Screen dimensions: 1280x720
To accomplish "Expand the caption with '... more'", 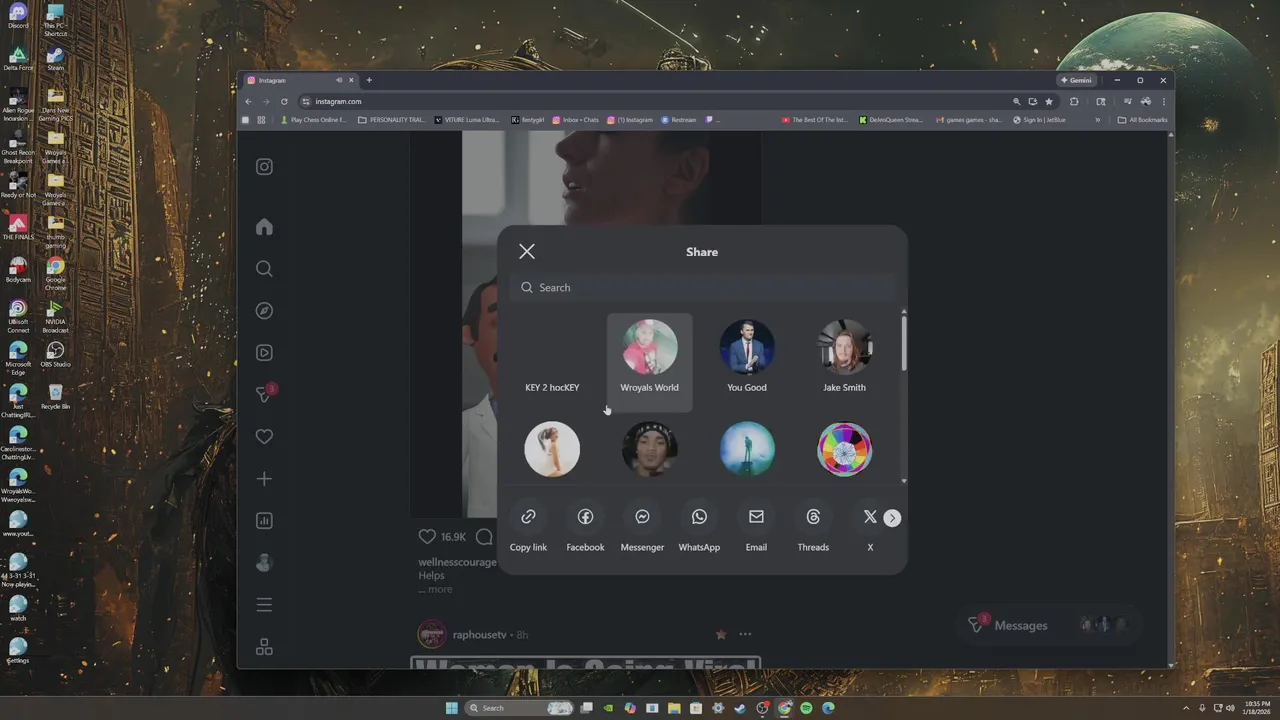I will (x=435, y=589).
